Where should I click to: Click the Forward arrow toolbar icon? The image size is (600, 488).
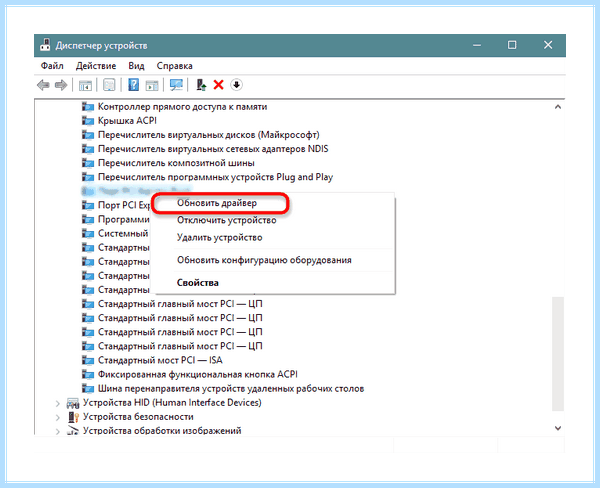tap(61, 85)
